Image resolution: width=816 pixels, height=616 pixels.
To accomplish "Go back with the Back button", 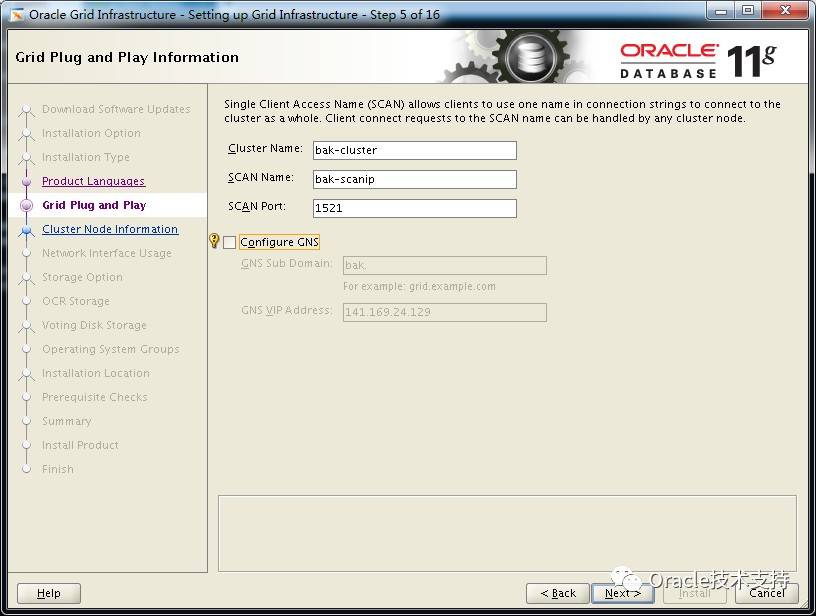I will 558,593.
